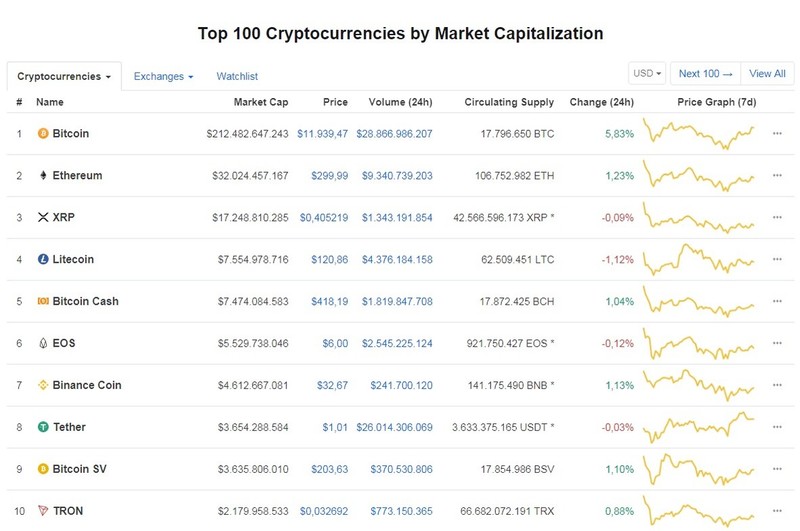Viewport: 800px width, 531px height.
Task: Click the XRP cross logo icon
Action: click(x=43, y=217)
